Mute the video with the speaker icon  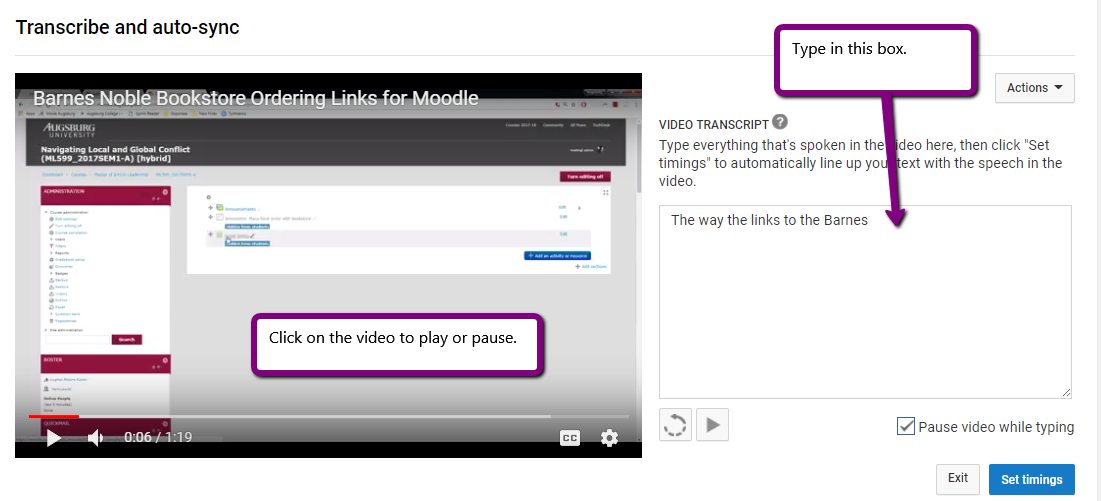tap(95, 439)
